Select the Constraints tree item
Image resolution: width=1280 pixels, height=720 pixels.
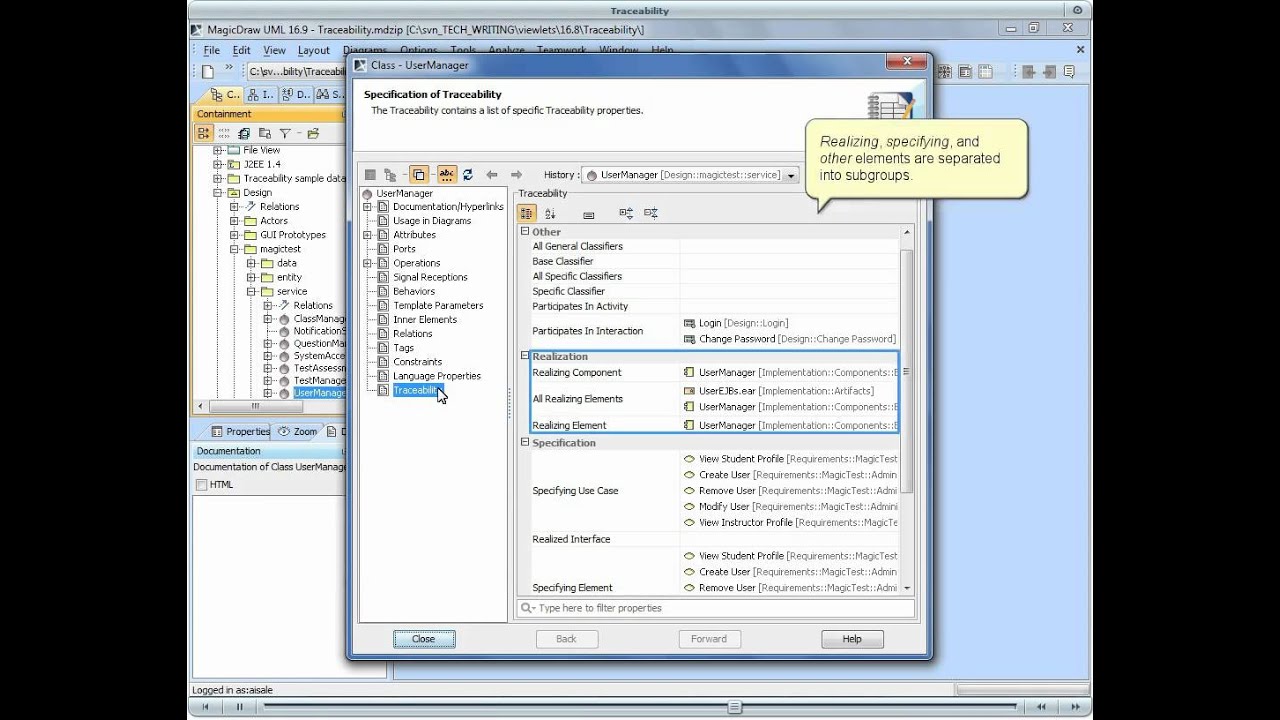click(417, 362)
